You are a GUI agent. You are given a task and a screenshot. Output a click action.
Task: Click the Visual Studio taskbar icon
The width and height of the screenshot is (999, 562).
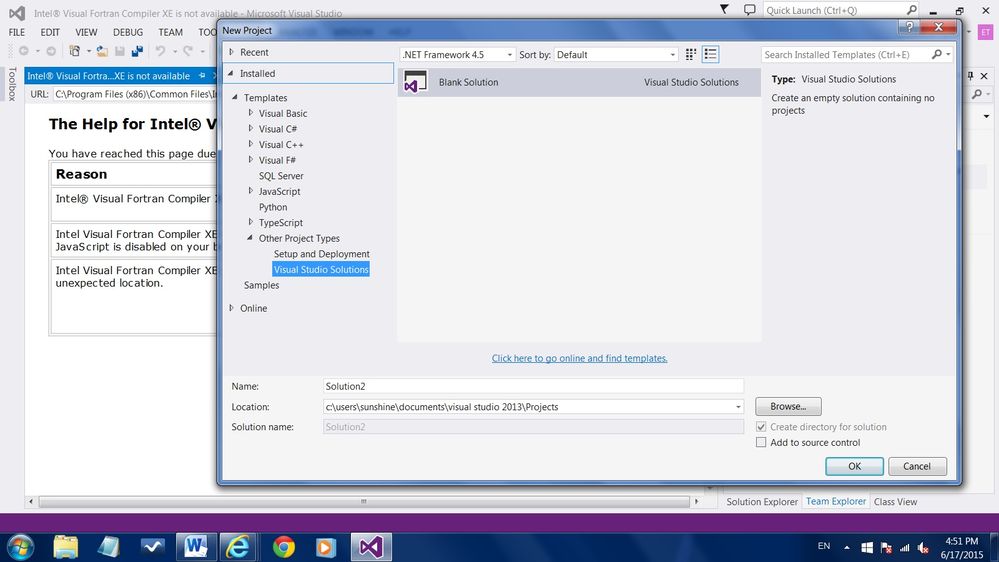tap(371, 547)
